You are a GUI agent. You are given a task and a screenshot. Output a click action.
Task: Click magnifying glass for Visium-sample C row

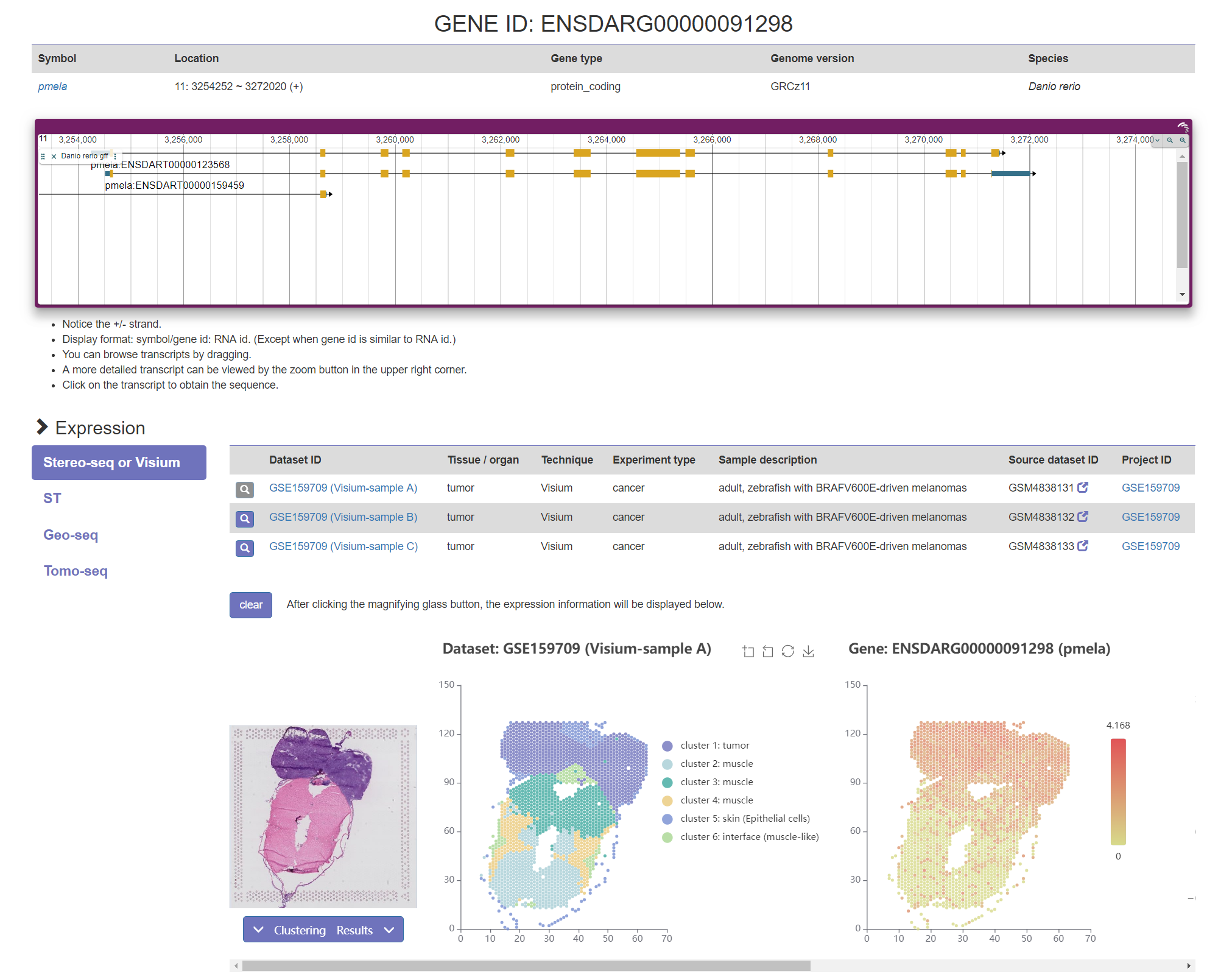coord(244,548)
